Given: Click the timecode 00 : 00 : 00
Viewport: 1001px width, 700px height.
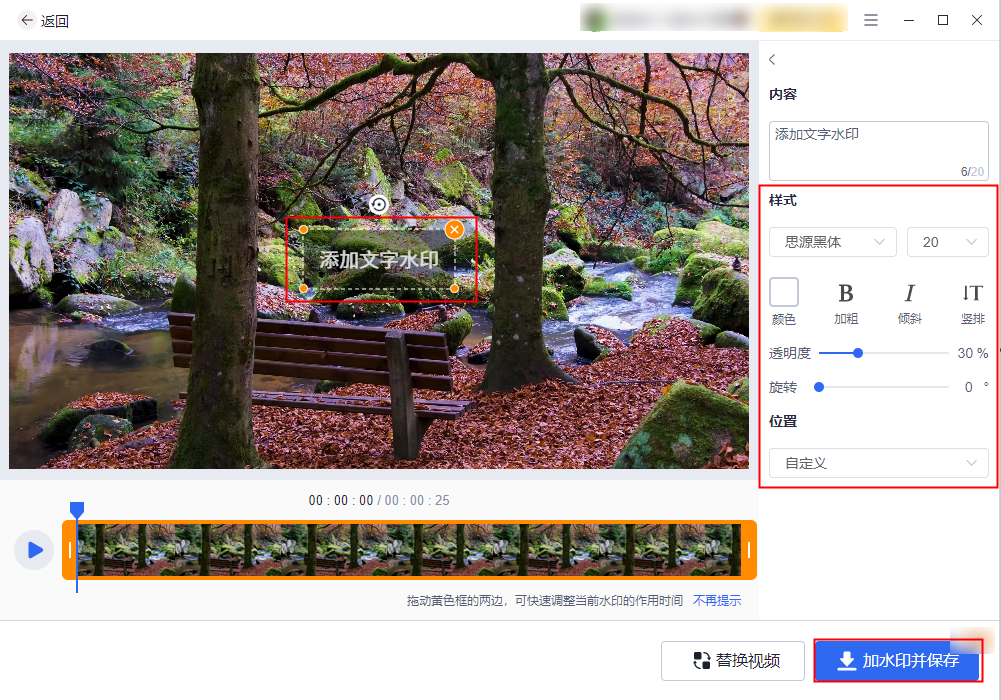Looking at the screenshot, I should tap(341, 500).
